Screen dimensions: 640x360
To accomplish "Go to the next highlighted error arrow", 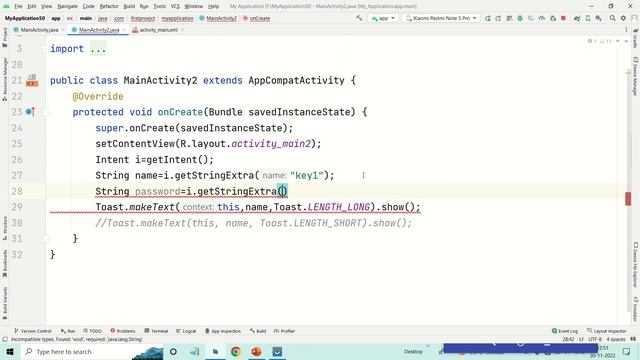I will pos(626,41).
